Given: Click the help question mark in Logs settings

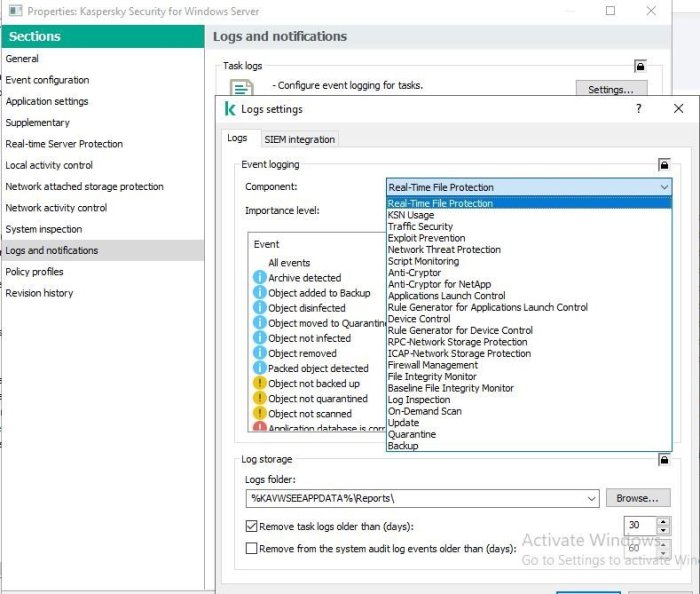Looking at the screenshot, I should (x=639, y=108).
